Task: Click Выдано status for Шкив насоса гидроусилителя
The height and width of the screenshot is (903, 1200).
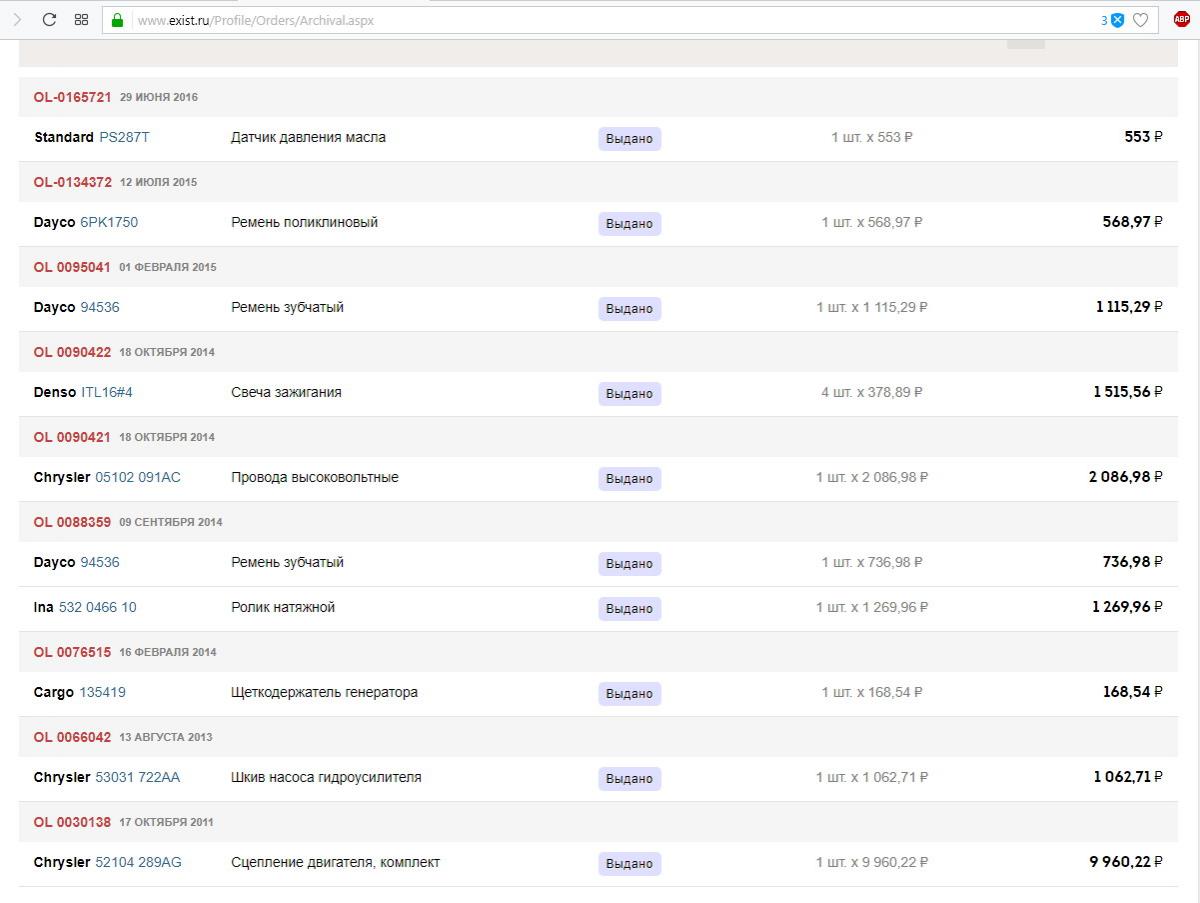Action: [630, 779]
